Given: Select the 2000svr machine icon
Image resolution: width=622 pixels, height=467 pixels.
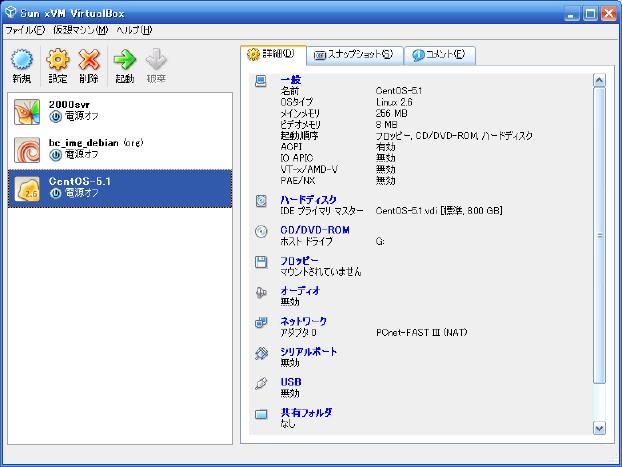Looking at the screenshot, I should point(27,112).
